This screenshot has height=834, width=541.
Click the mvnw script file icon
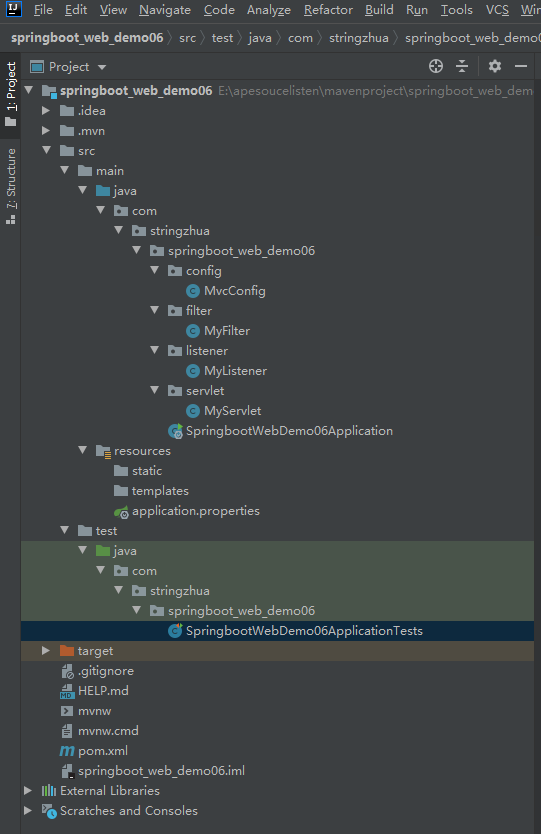[66, 711]
